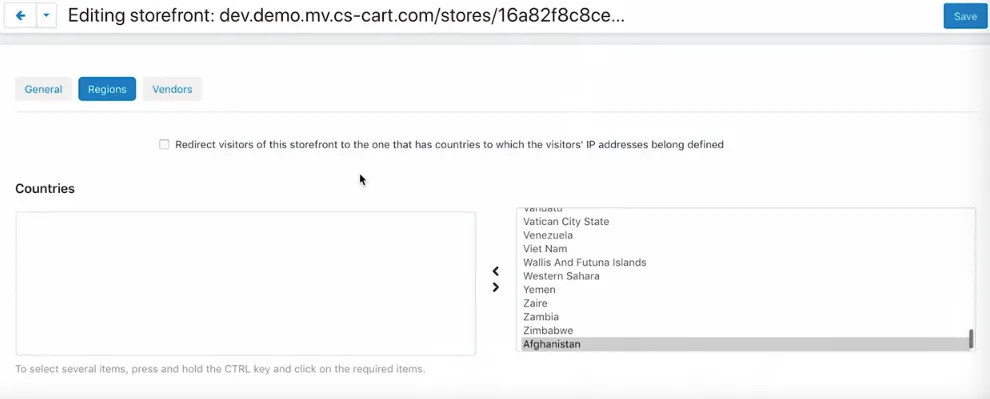Move the selected country right with the arrow
Screen dimensions: 990x399
coord(496,287)
